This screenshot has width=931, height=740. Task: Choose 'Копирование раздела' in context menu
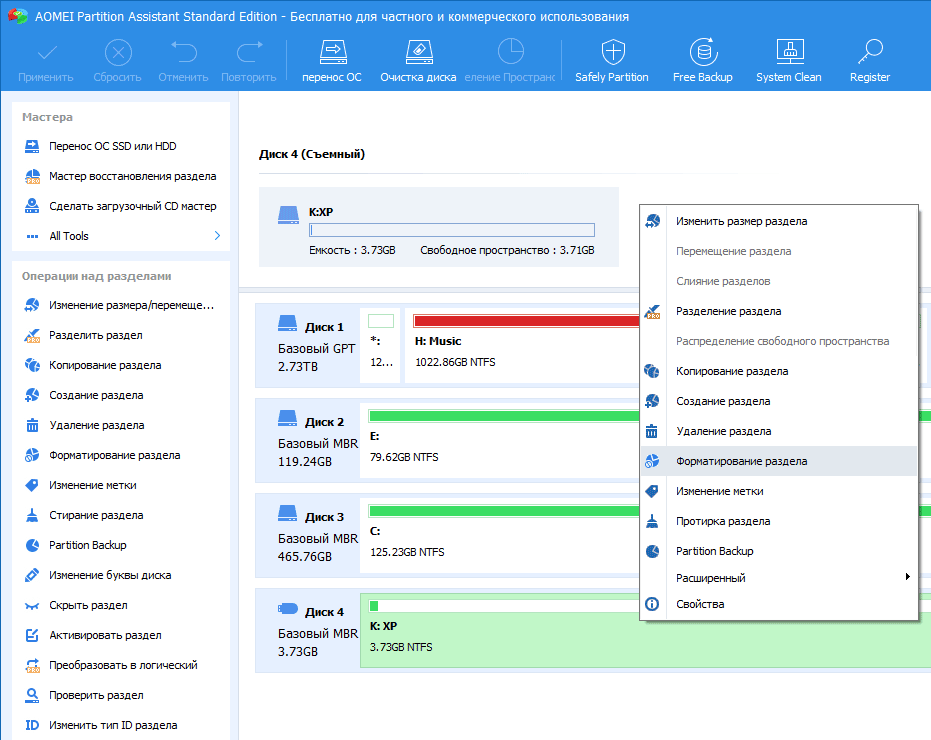click(x=779, y=371)
